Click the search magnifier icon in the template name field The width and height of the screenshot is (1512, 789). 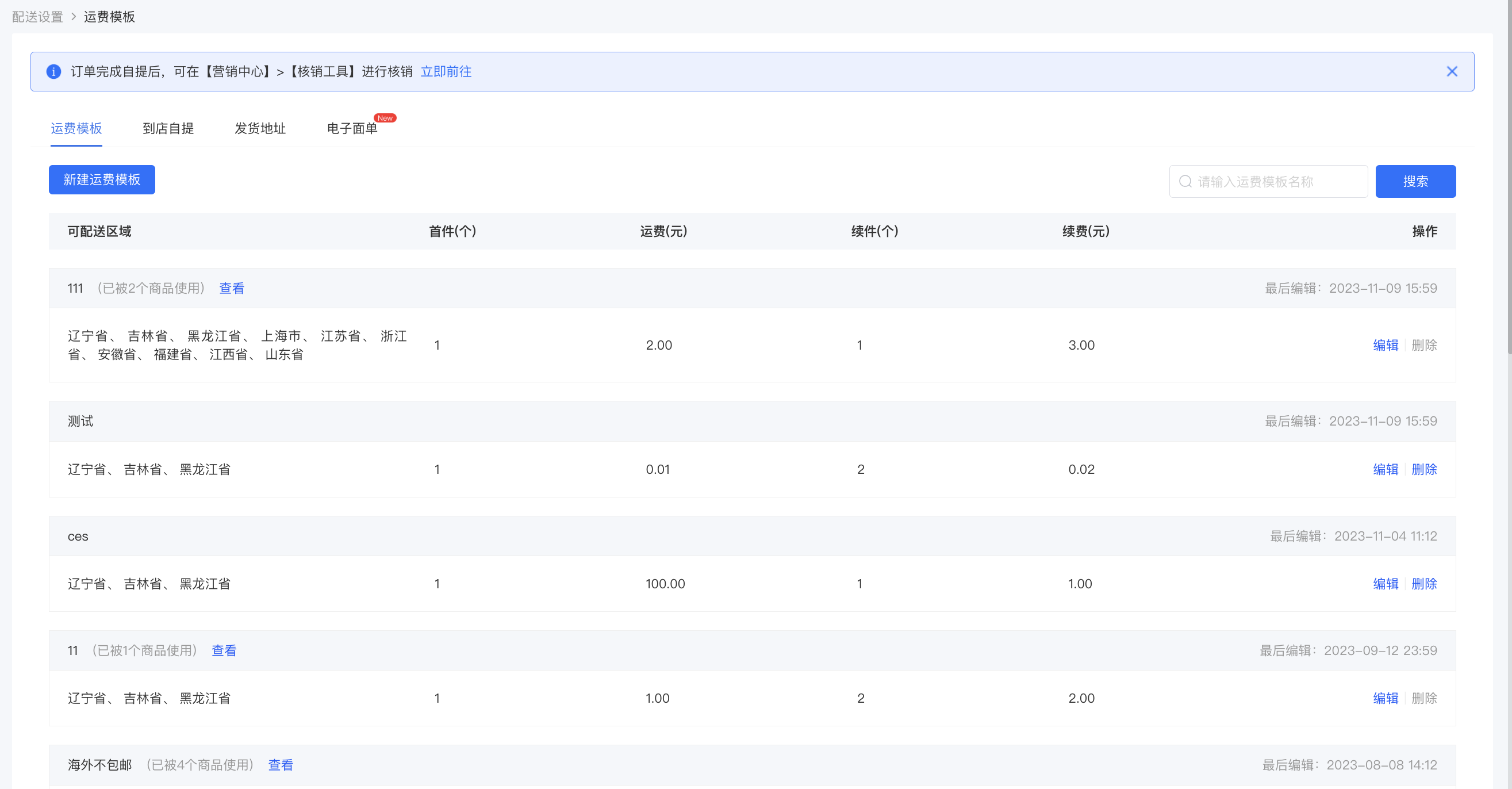(x=1185, y=181)
